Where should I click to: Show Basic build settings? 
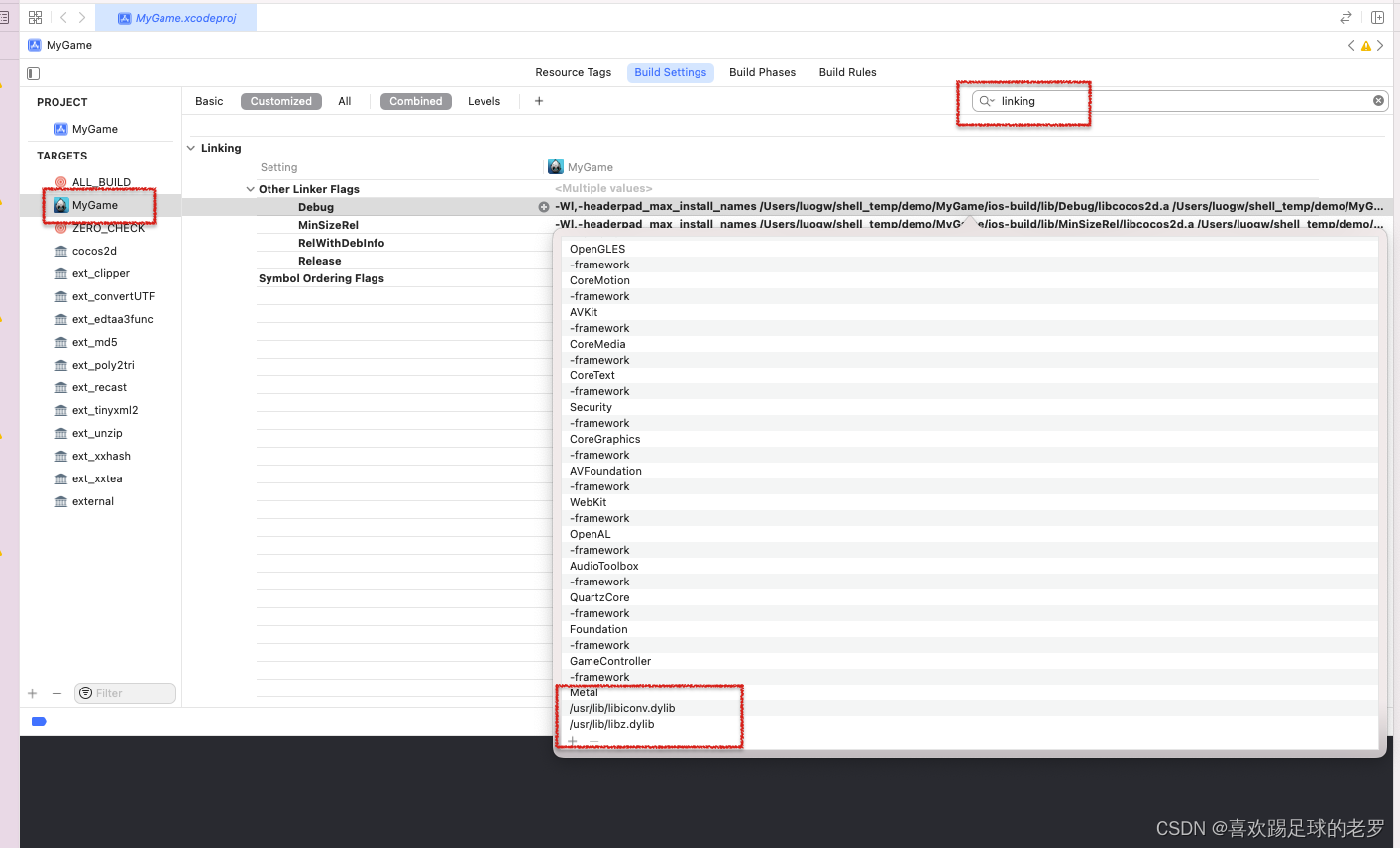pos(209,101)
